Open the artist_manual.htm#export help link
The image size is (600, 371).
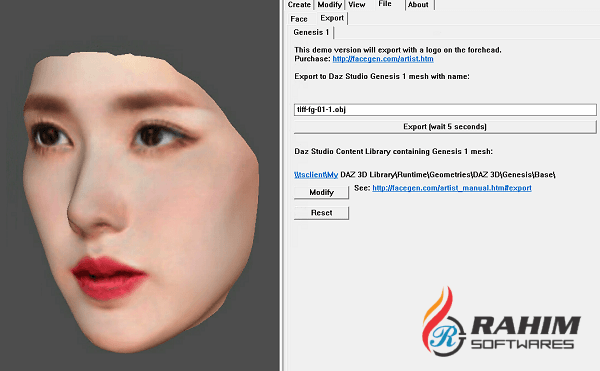pyautogui.click(x=452, y=188)
